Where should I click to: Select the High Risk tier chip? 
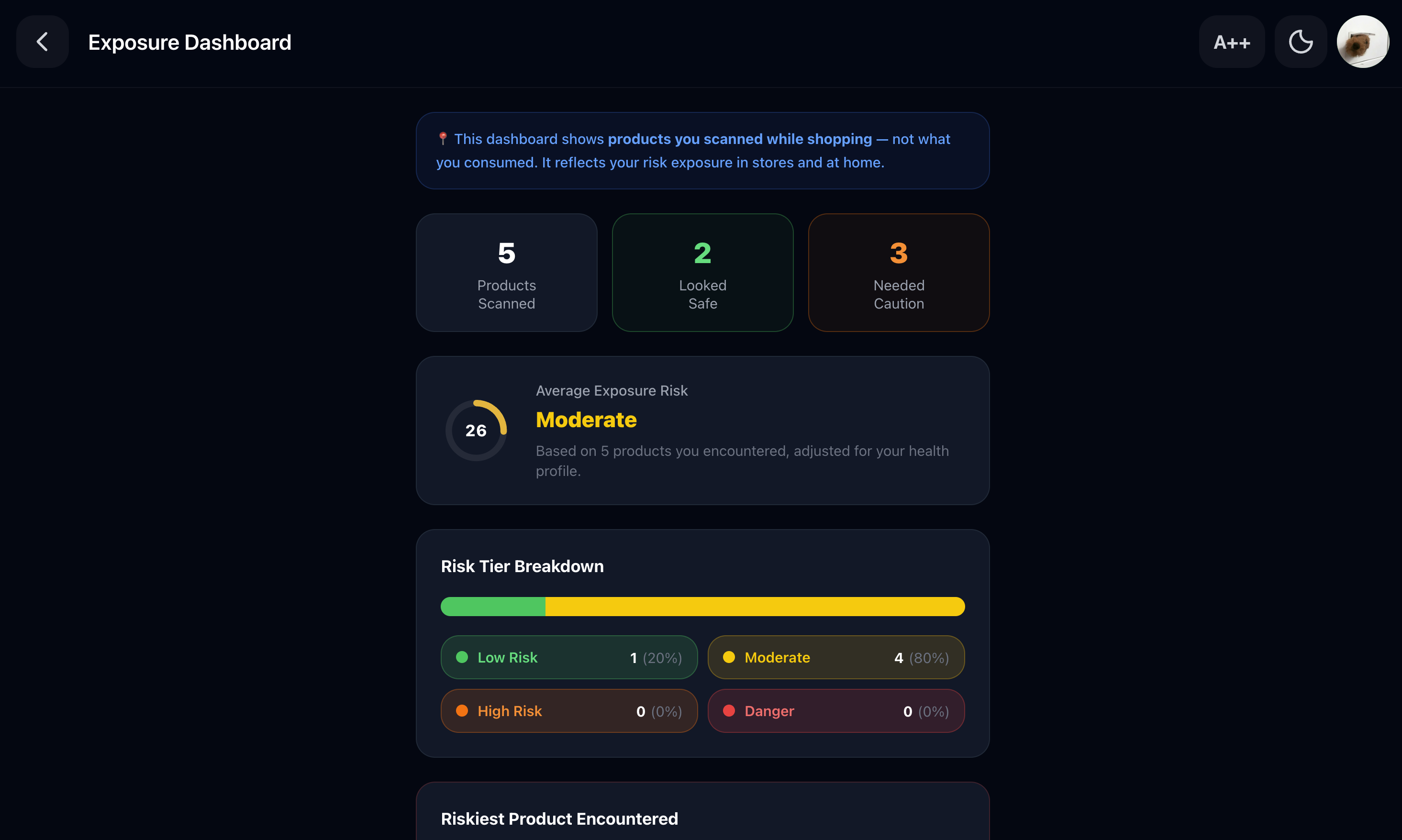(x=569, y=711)
